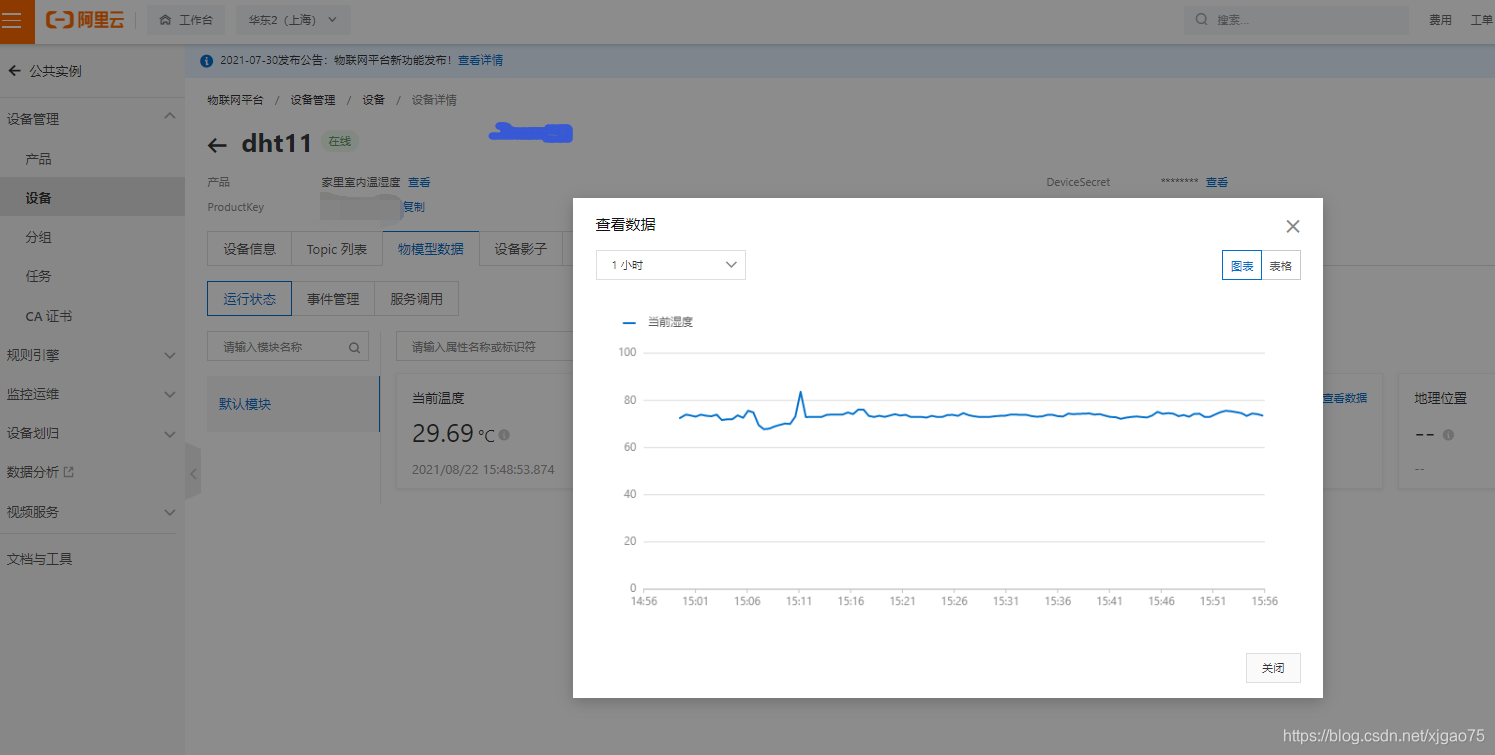This screenshot has height=755, width=1495.
Task: Switch to 图表 chart view
Action: pos(1242,266)
